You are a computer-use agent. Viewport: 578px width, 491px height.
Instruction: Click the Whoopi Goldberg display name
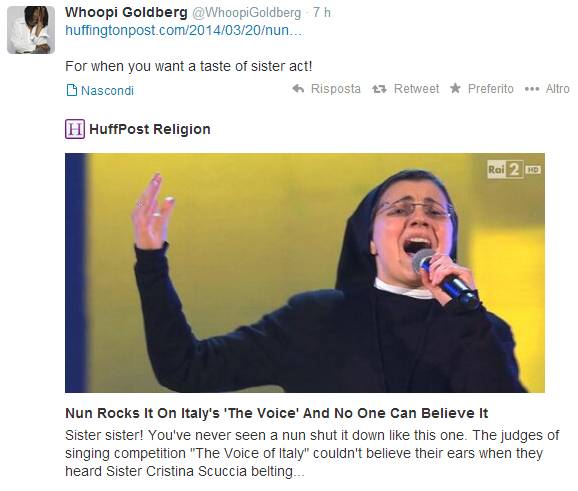[x=126, y=13]
